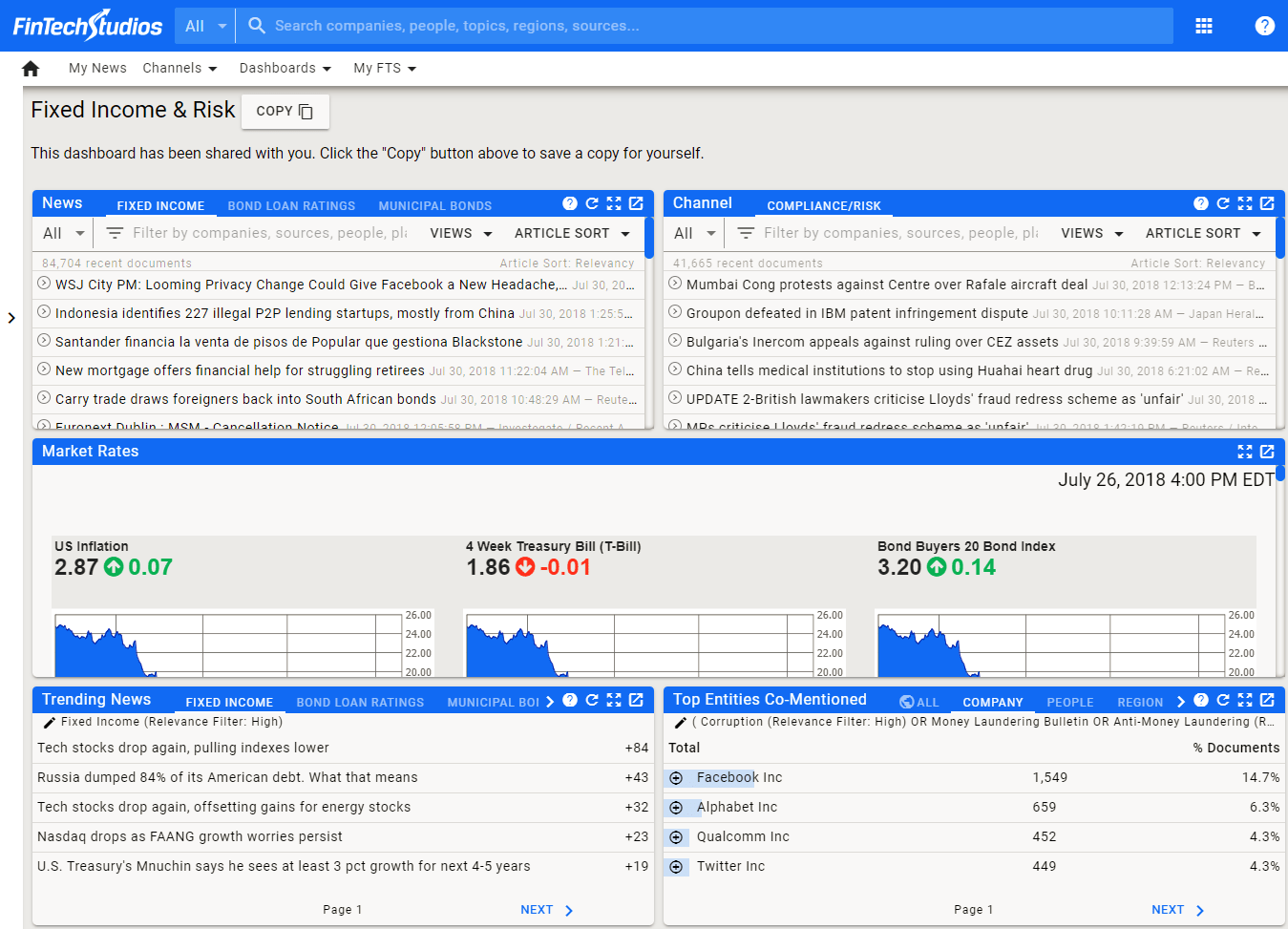Go to the Home icon
The height and width of the screenshot is (929, 1288).
click(31, 69)
